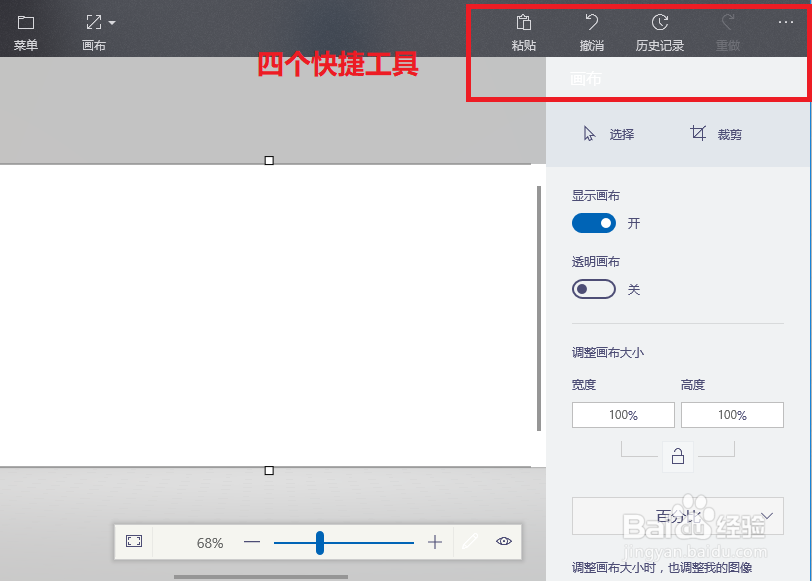
Task: Activate the Select (选择) tool
Action: click(611, 133)
